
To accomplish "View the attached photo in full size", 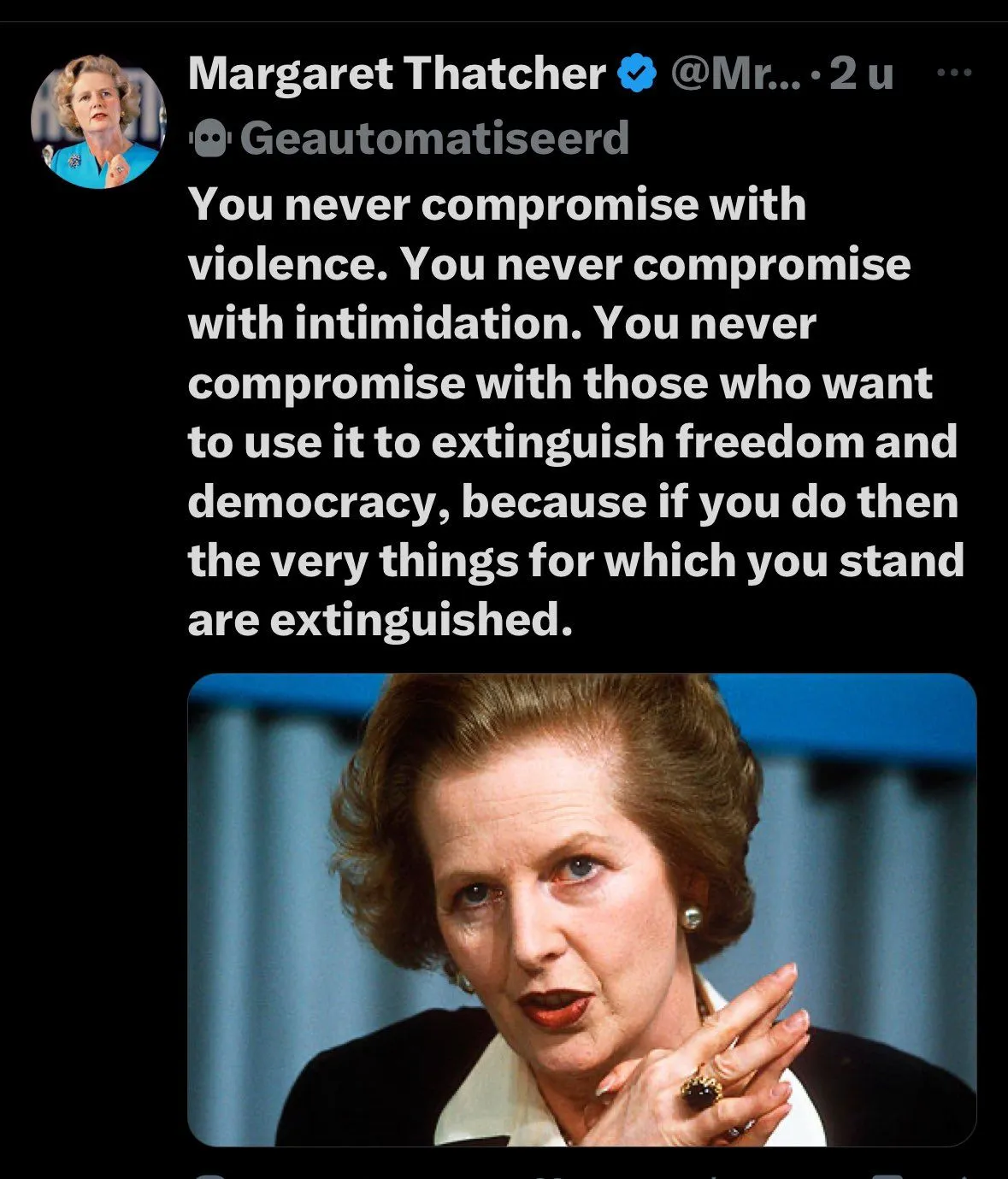I will 582,910.
